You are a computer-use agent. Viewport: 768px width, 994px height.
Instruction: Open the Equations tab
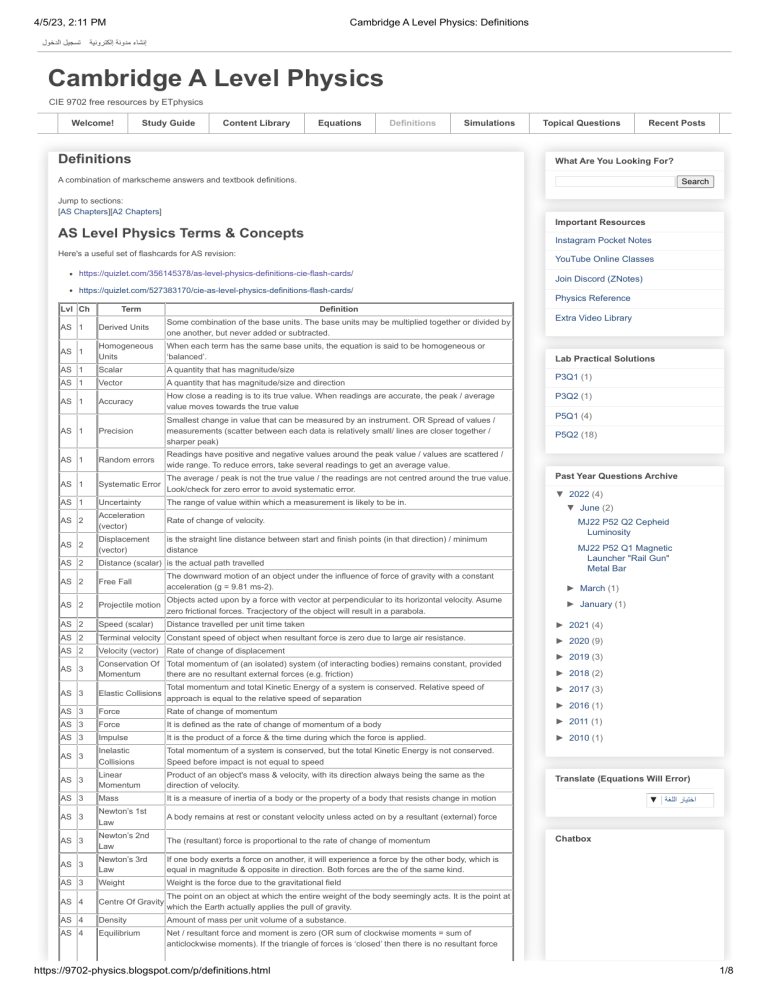[339, 123]
